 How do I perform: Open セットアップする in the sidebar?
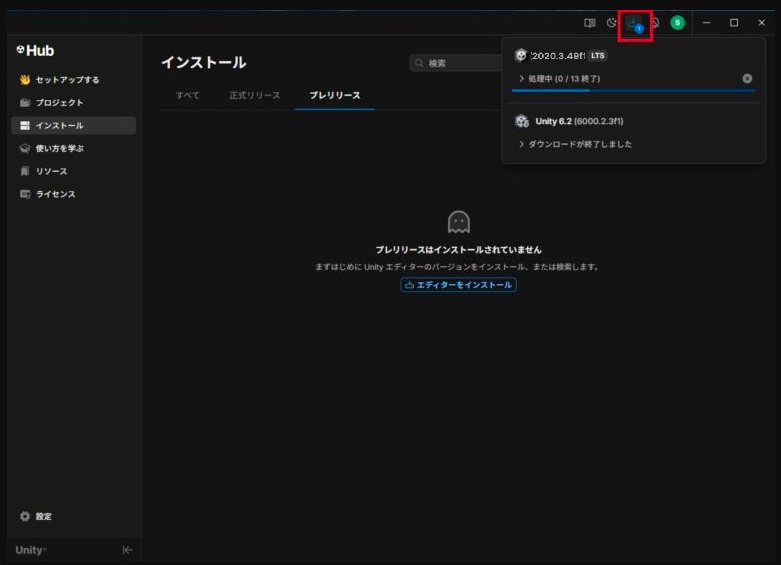(x=66, y=80)
